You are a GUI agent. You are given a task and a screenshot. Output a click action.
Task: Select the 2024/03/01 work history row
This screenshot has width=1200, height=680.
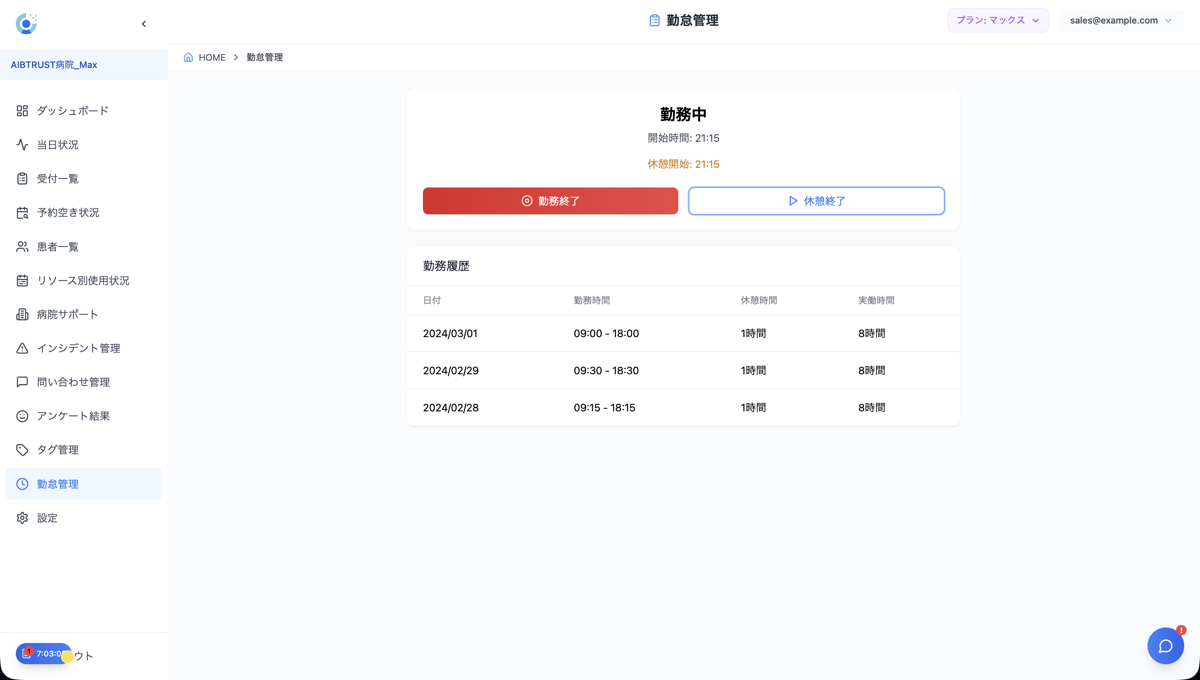(683, 334)
